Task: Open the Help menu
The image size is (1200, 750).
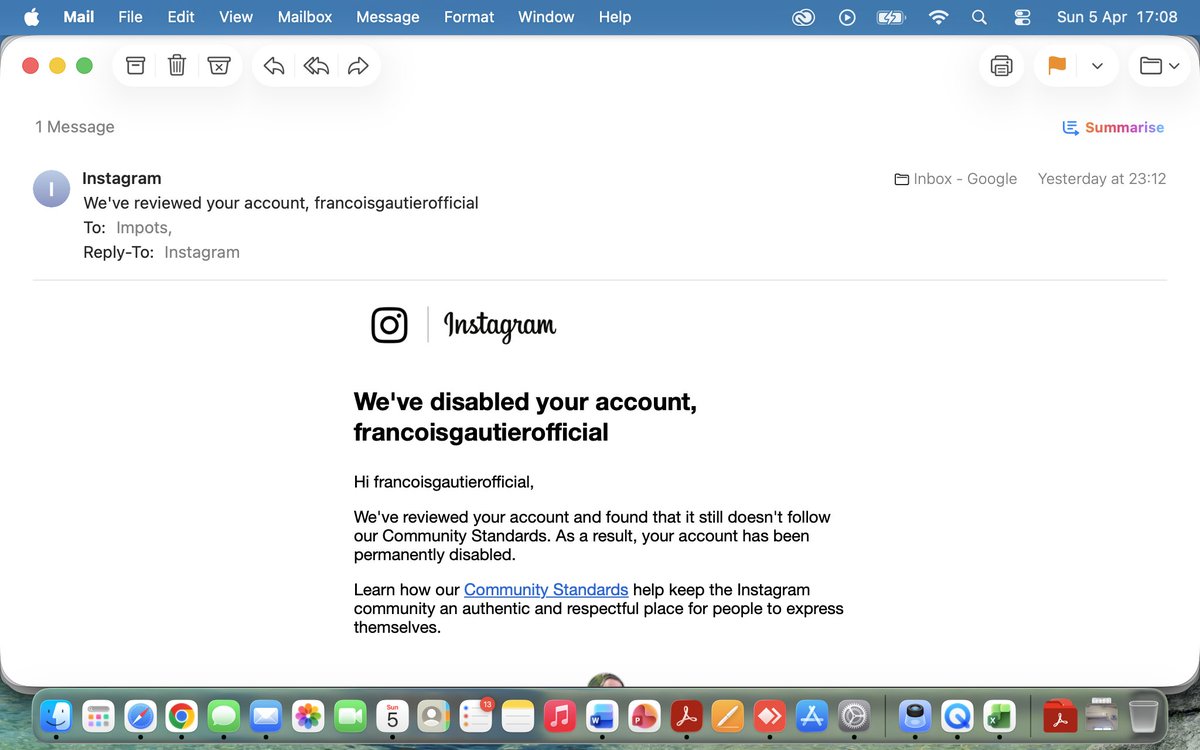Action: (615, 17)
